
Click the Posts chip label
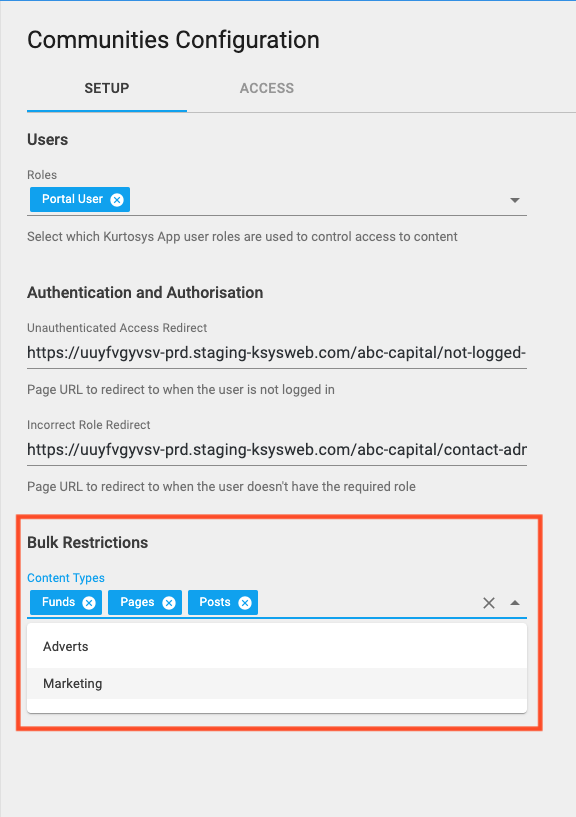[215, 602]
